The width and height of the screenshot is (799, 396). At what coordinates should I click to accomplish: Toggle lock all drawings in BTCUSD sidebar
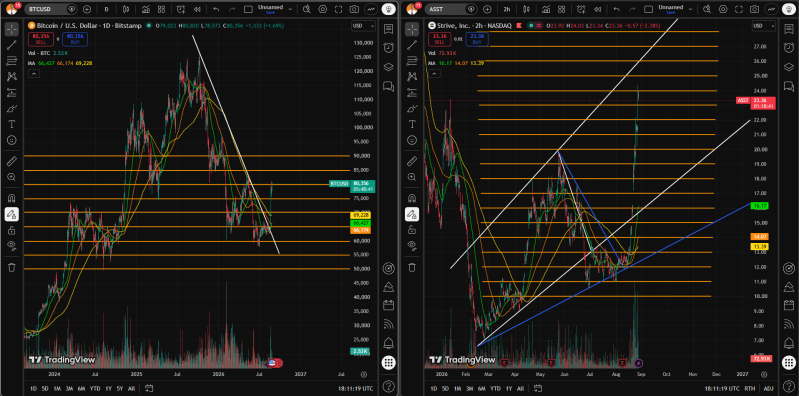12,230
